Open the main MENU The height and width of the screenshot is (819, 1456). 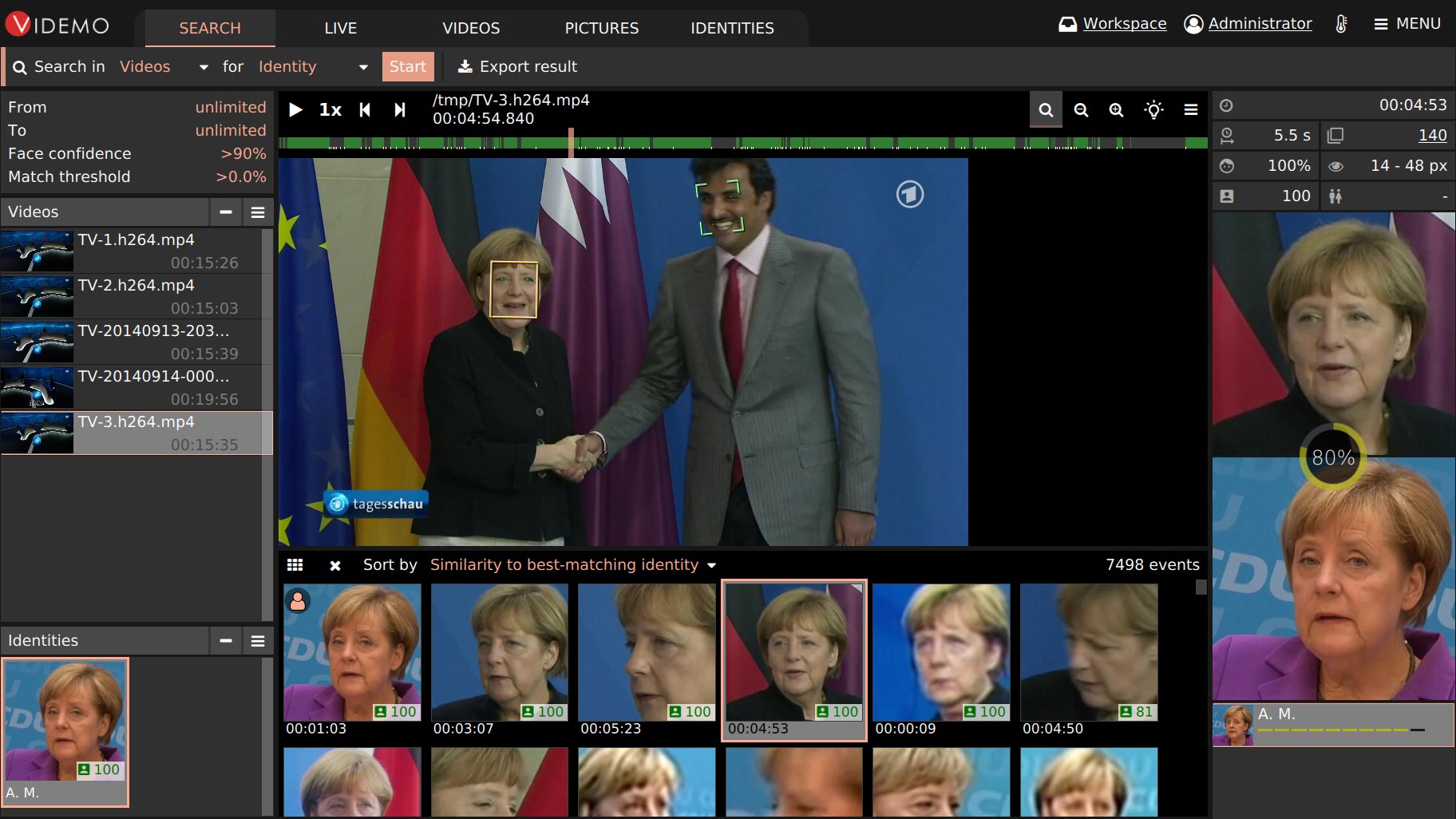pyautogui.click(x=1407, y=24)
